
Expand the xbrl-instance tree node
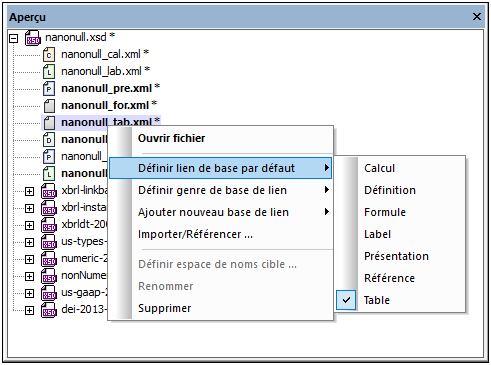(30, 208)
